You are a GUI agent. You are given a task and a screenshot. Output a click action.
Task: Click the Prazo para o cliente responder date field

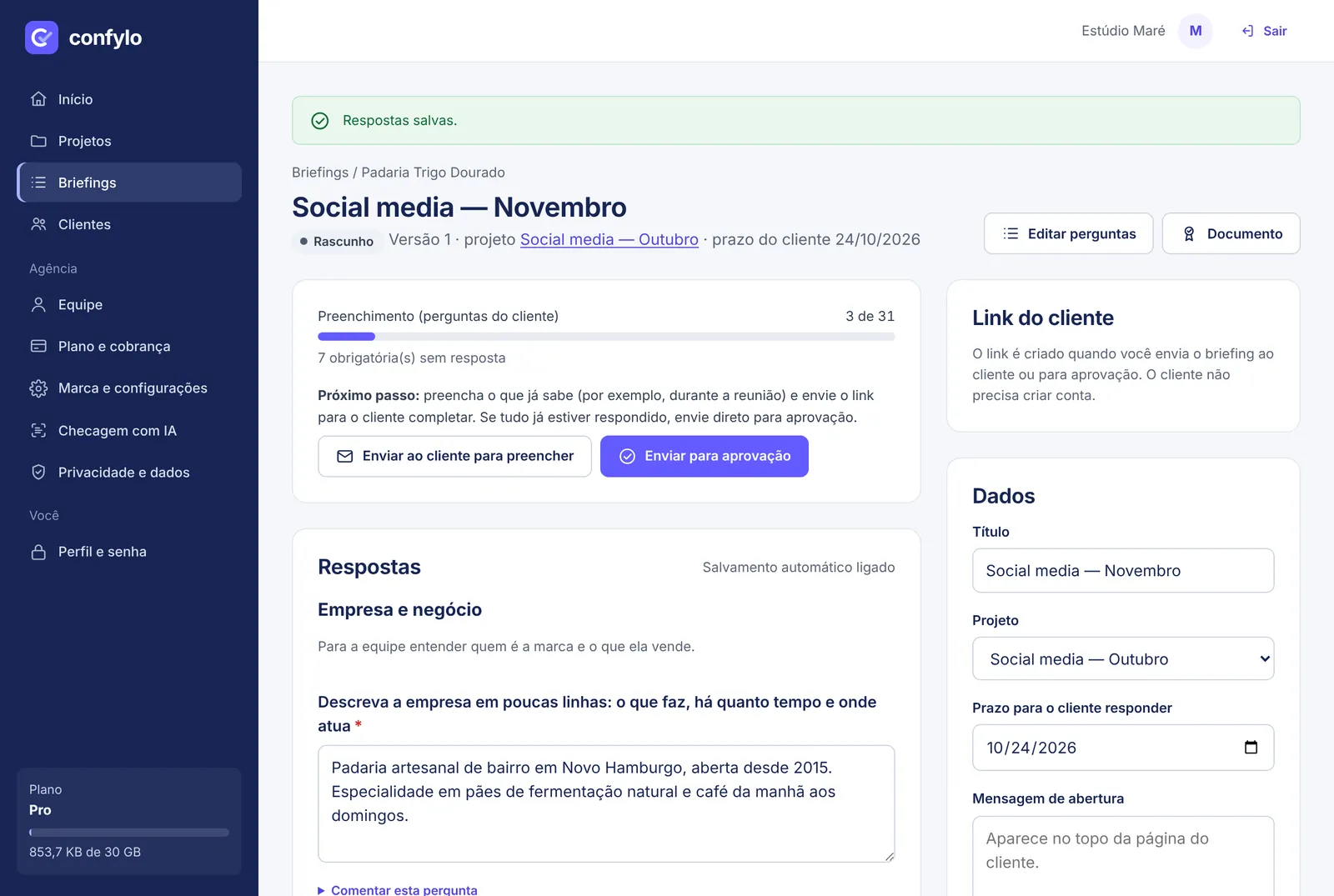[x=1123, y=748]
